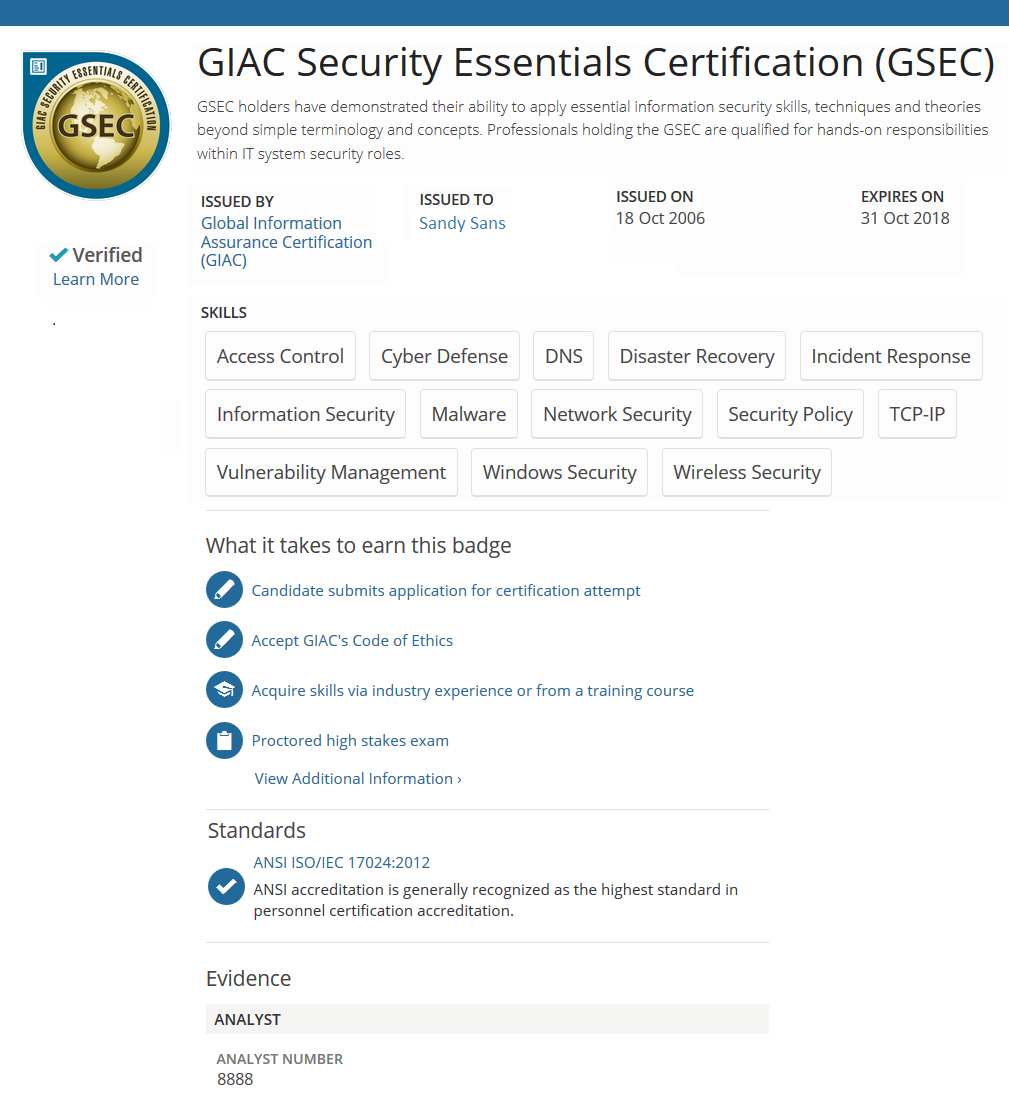
Task: Open Proctored high stakes exam link
Action: point(350,741)
